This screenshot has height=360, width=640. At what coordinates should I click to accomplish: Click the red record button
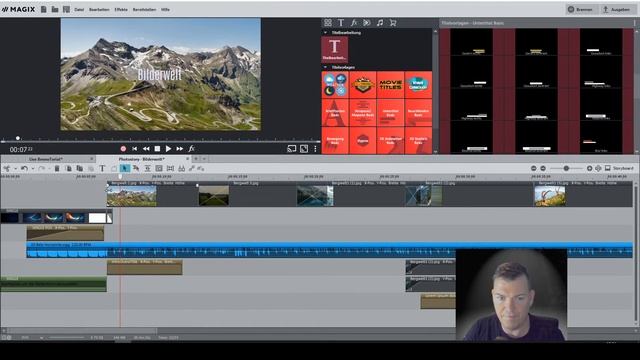pos(123,149)
